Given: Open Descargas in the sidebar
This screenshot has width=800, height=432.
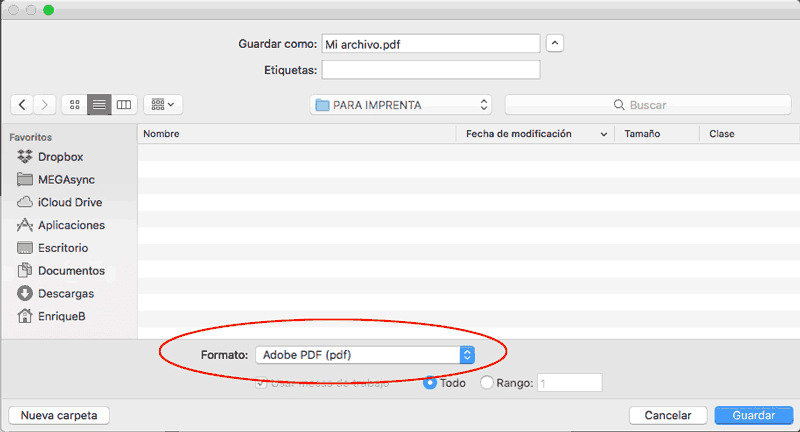Looking at the screenshot, I should [x=55, y=294].
